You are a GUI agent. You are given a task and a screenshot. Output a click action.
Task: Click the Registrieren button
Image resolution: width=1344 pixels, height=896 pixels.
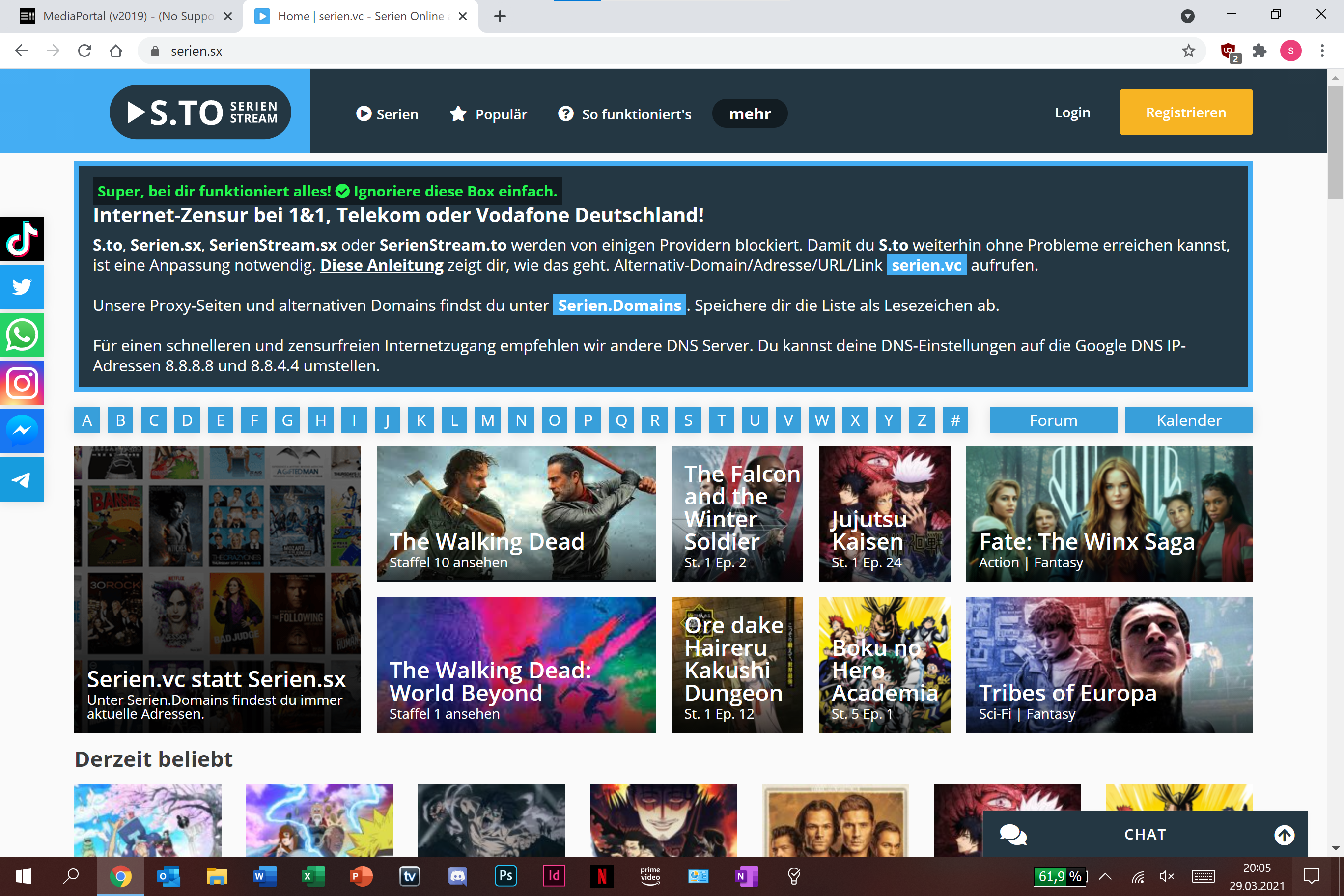point(1186,112)
